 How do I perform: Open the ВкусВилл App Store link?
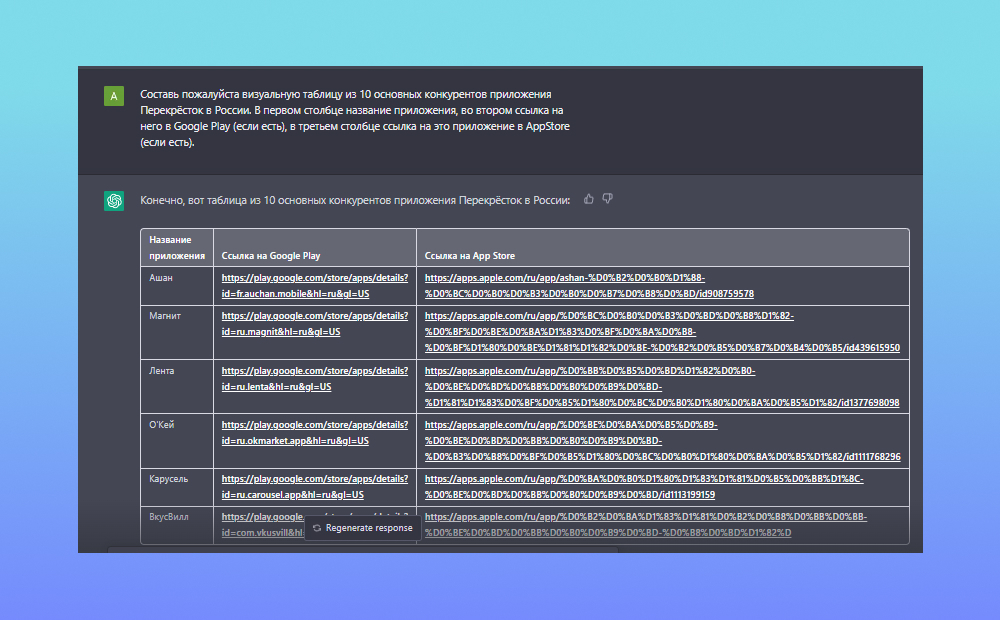pos(646,525)
